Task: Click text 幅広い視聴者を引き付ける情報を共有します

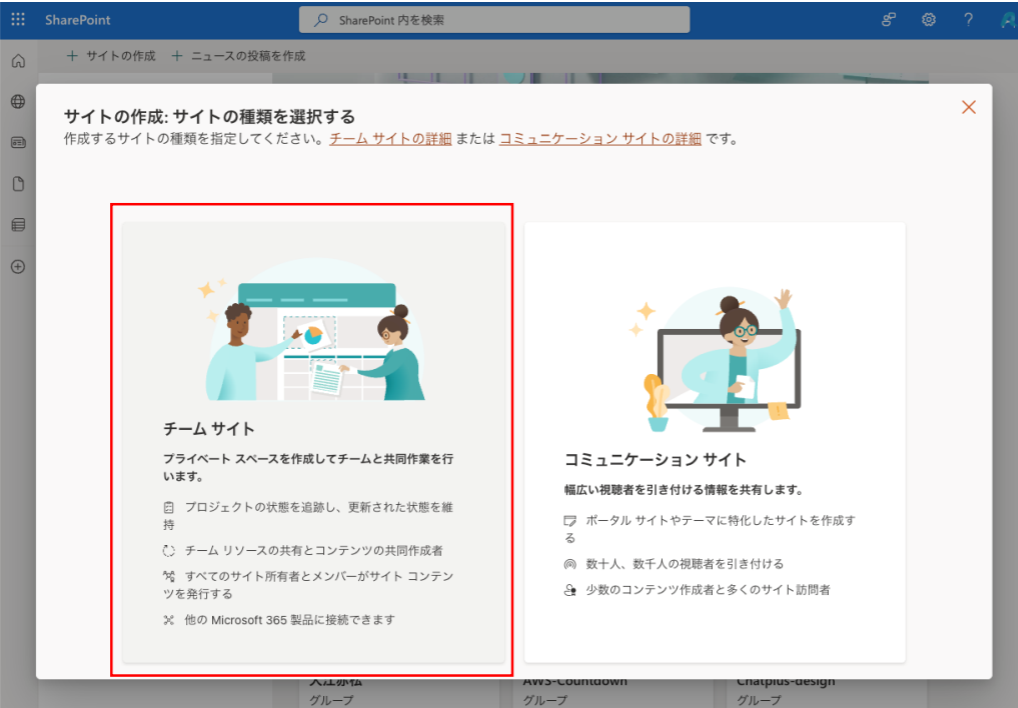Action: pyautogui.click(x=684, y=490)
